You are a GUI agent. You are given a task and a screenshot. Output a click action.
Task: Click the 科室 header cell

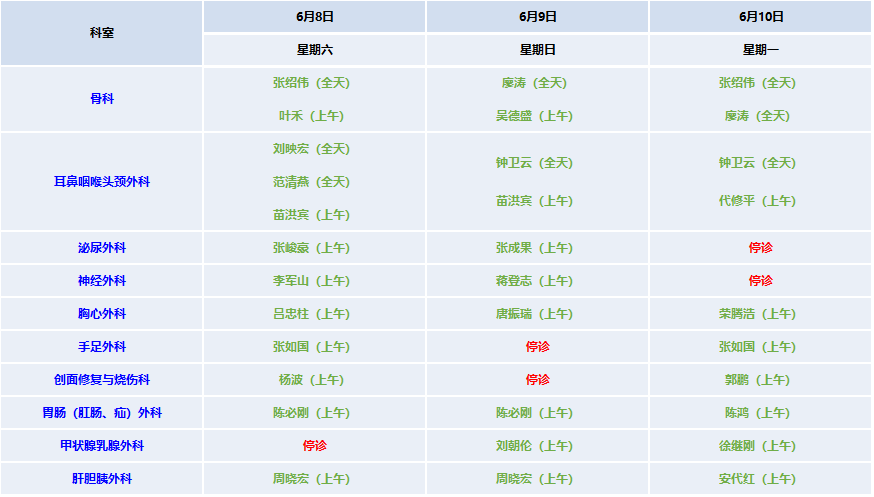[x=102, y=33]
